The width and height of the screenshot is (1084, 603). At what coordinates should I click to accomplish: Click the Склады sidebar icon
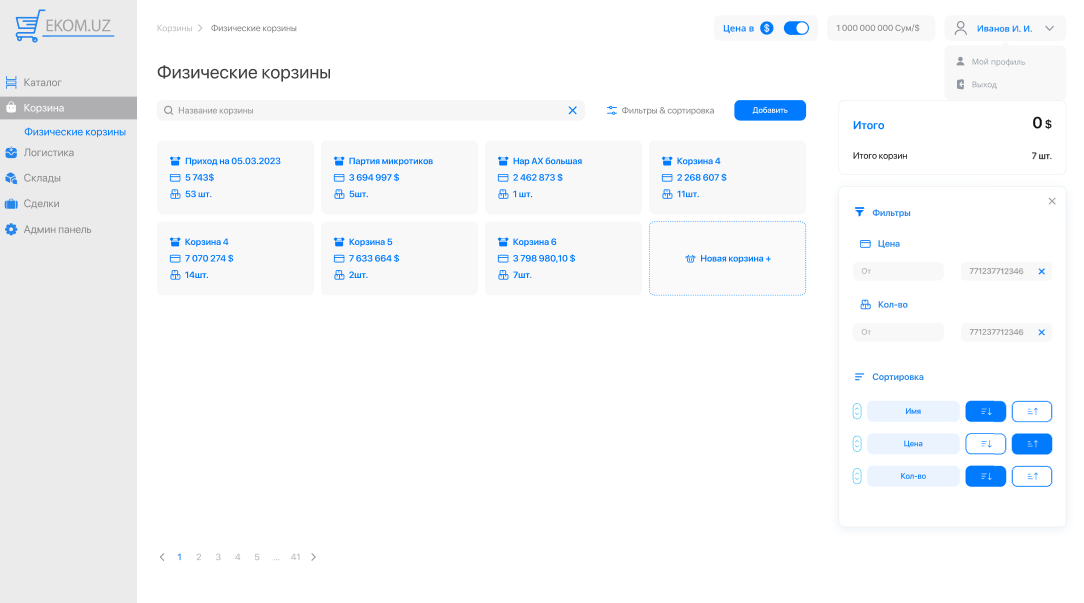[x=11, y=178]
